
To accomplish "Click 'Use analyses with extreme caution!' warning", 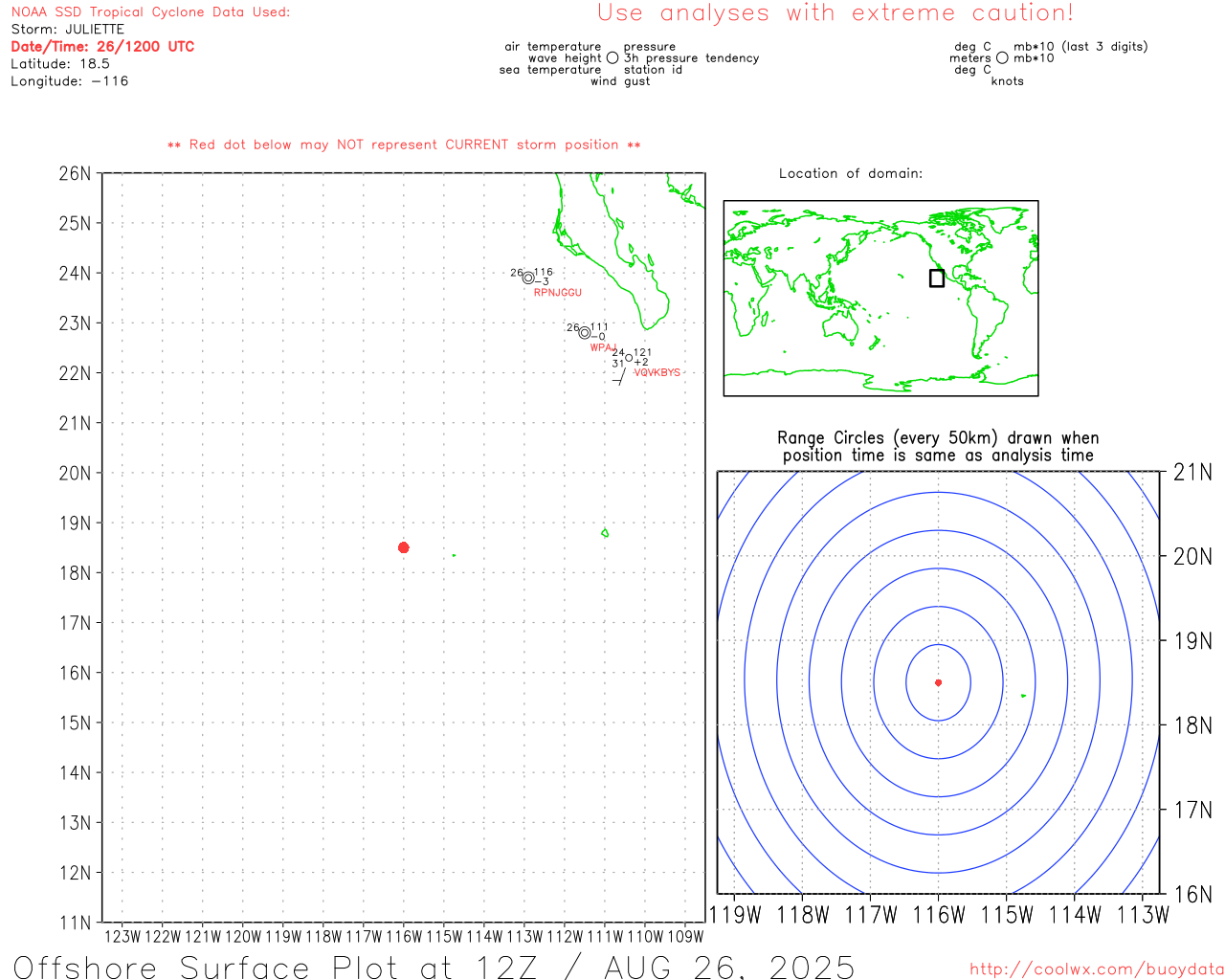I will click(x=835, y=13).
